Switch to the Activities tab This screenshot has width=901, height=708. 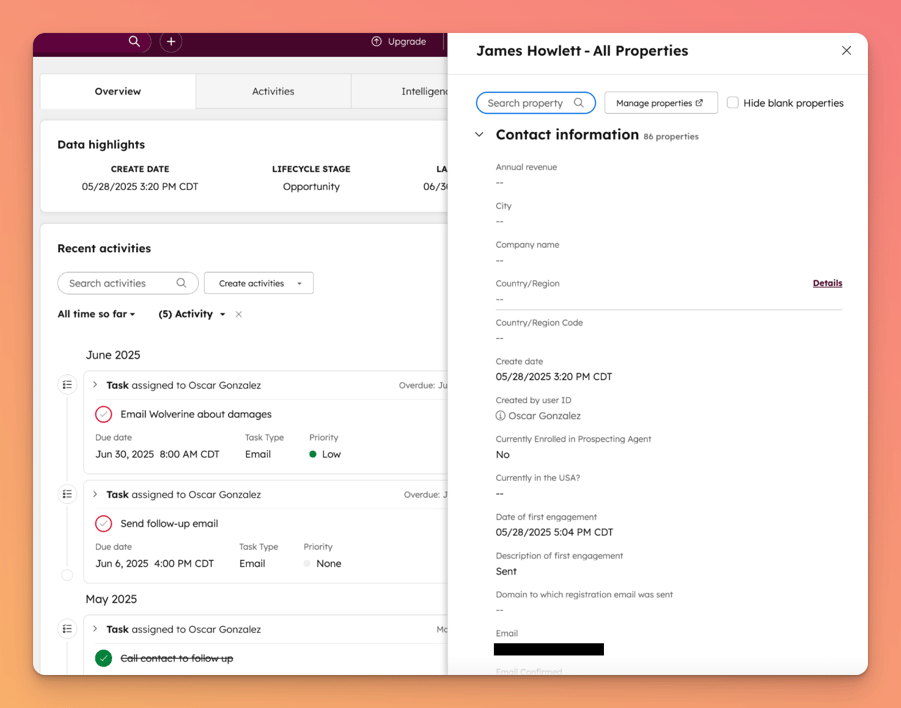273,91
